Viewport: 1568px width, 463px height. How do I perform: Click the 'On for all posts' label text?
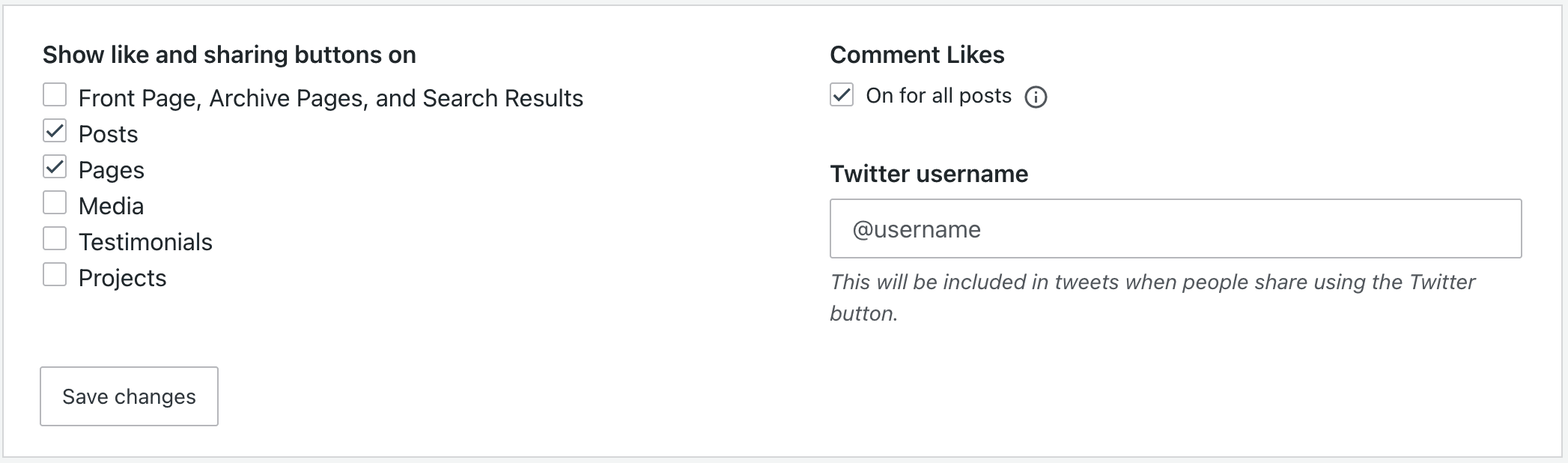tap(938, 96)
